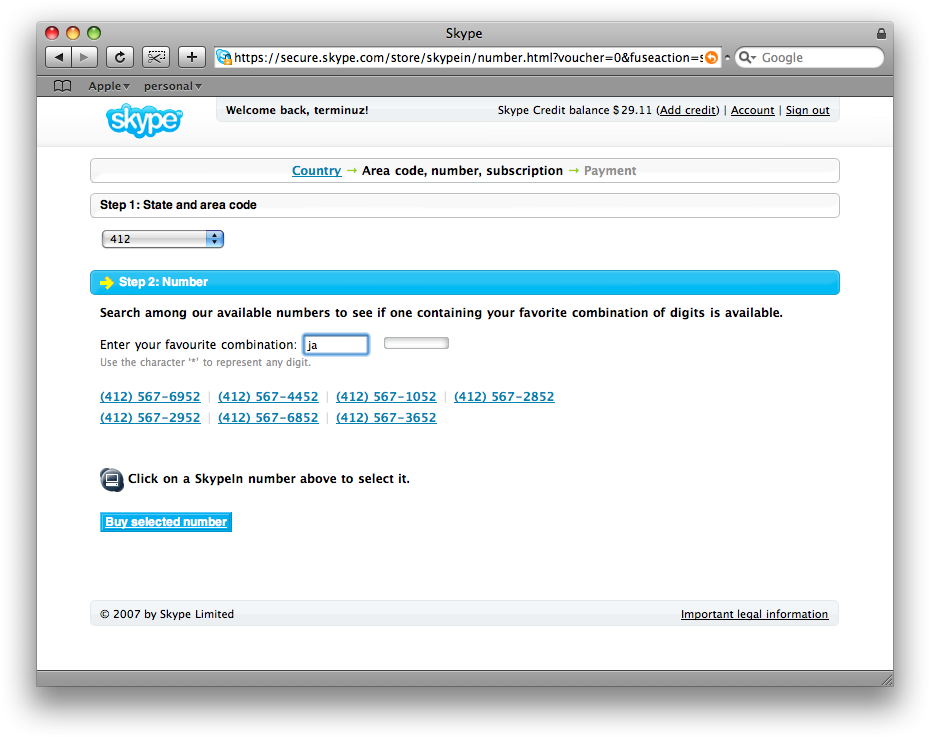Click the forward navigation arrow
Viewport: 929px width, 737px height.
(x=83, y=57)
